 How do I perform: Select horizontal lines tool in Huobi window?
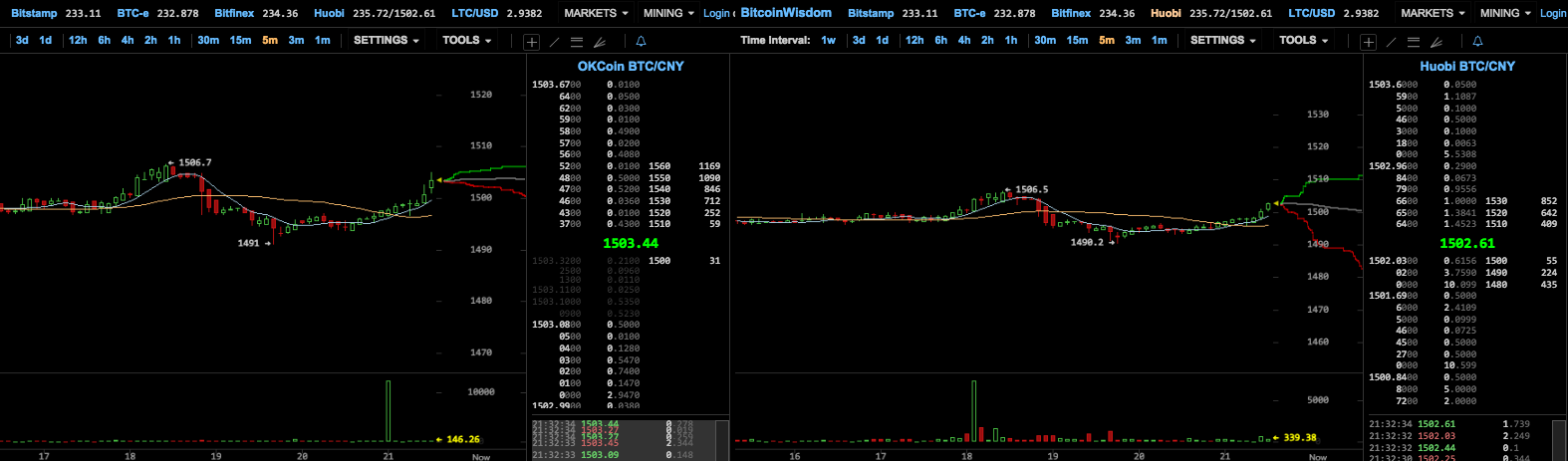pos(1414,42)
